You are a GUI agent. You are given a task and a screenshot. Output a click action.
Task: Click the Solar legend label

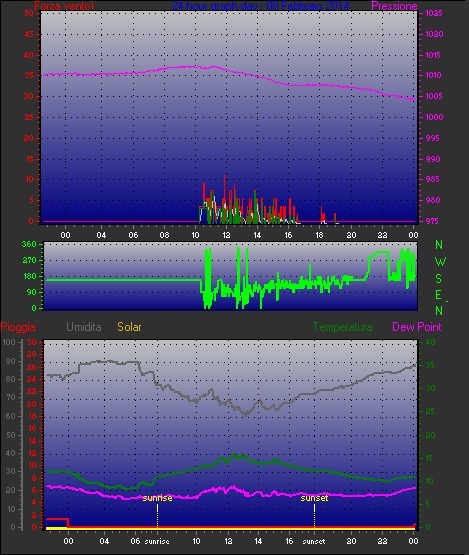click(129, 327)
